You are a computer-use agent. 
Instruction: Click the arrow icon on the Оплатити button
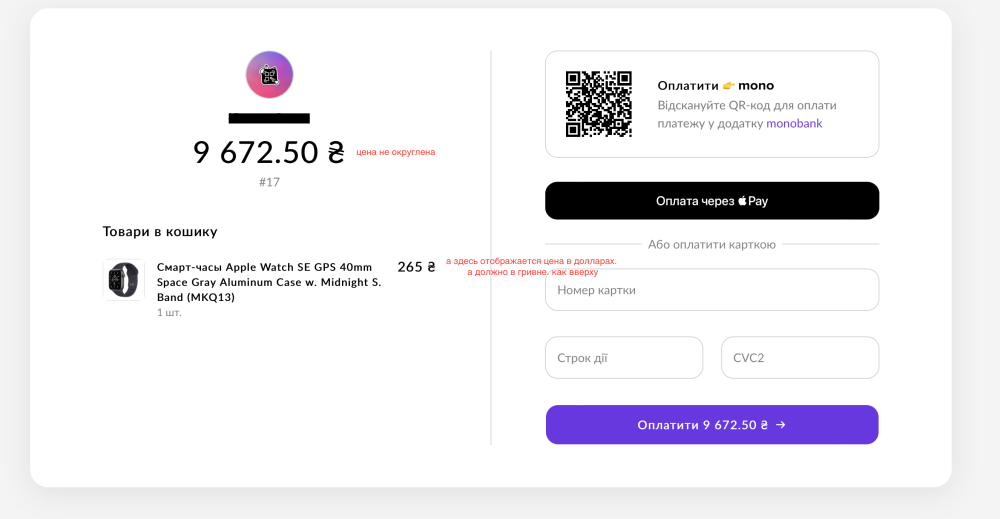781,425
